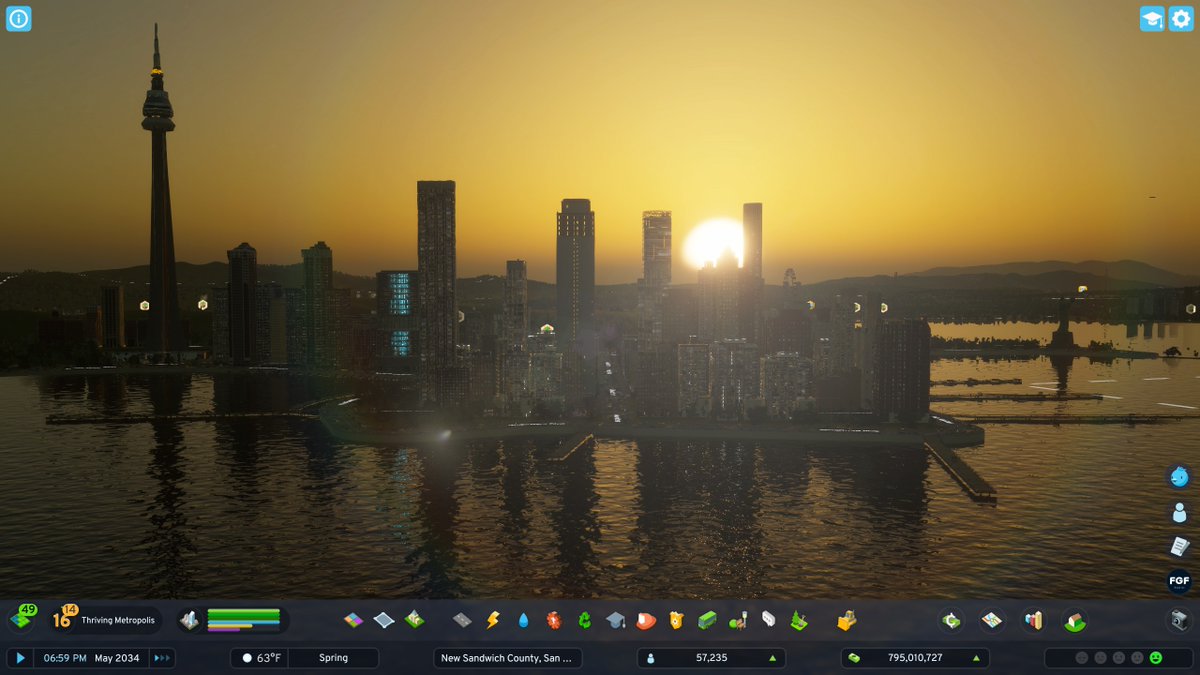This screenshot has height=675, width=1200.
Task: Open the zone demand buildings icon
Action: point(189,621)
